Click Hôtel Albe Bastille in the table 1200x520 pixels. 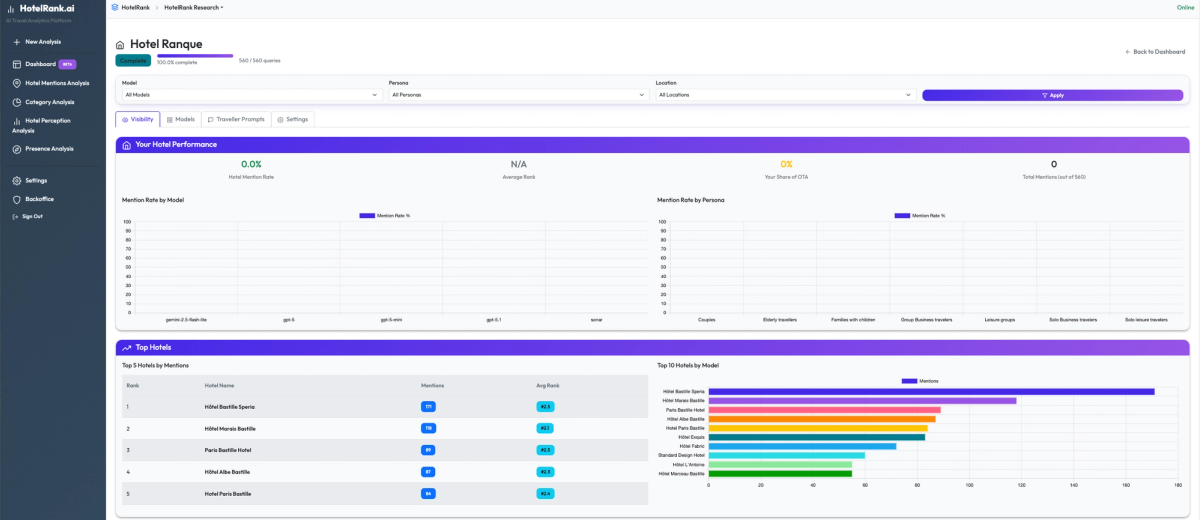coord(227,471)
